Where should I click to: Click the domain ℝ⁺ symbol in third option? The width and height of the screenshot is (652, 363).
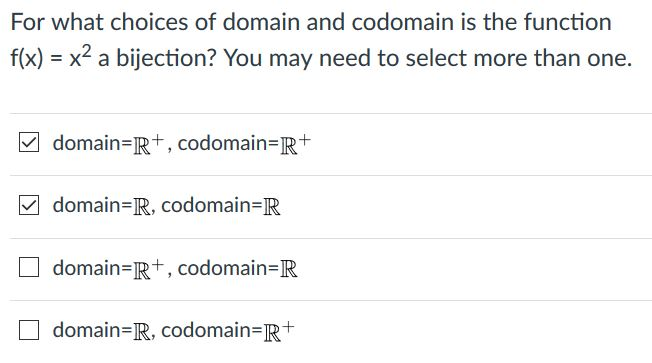pos(149,269)
